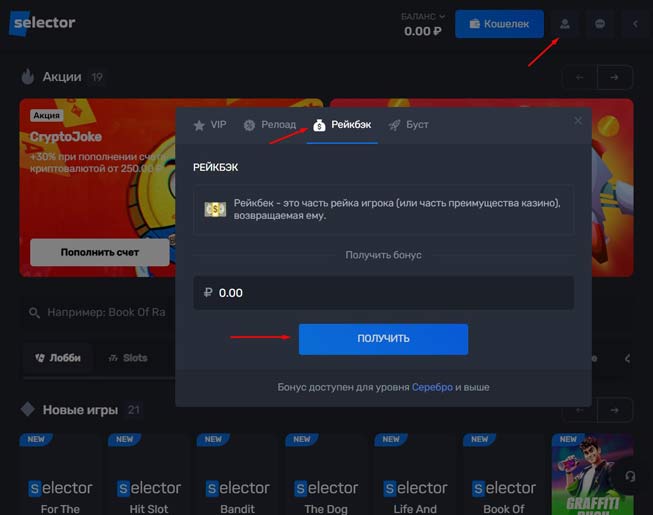
Task: Close the rakeback modal dialog
Action: (x=577, y=121)
